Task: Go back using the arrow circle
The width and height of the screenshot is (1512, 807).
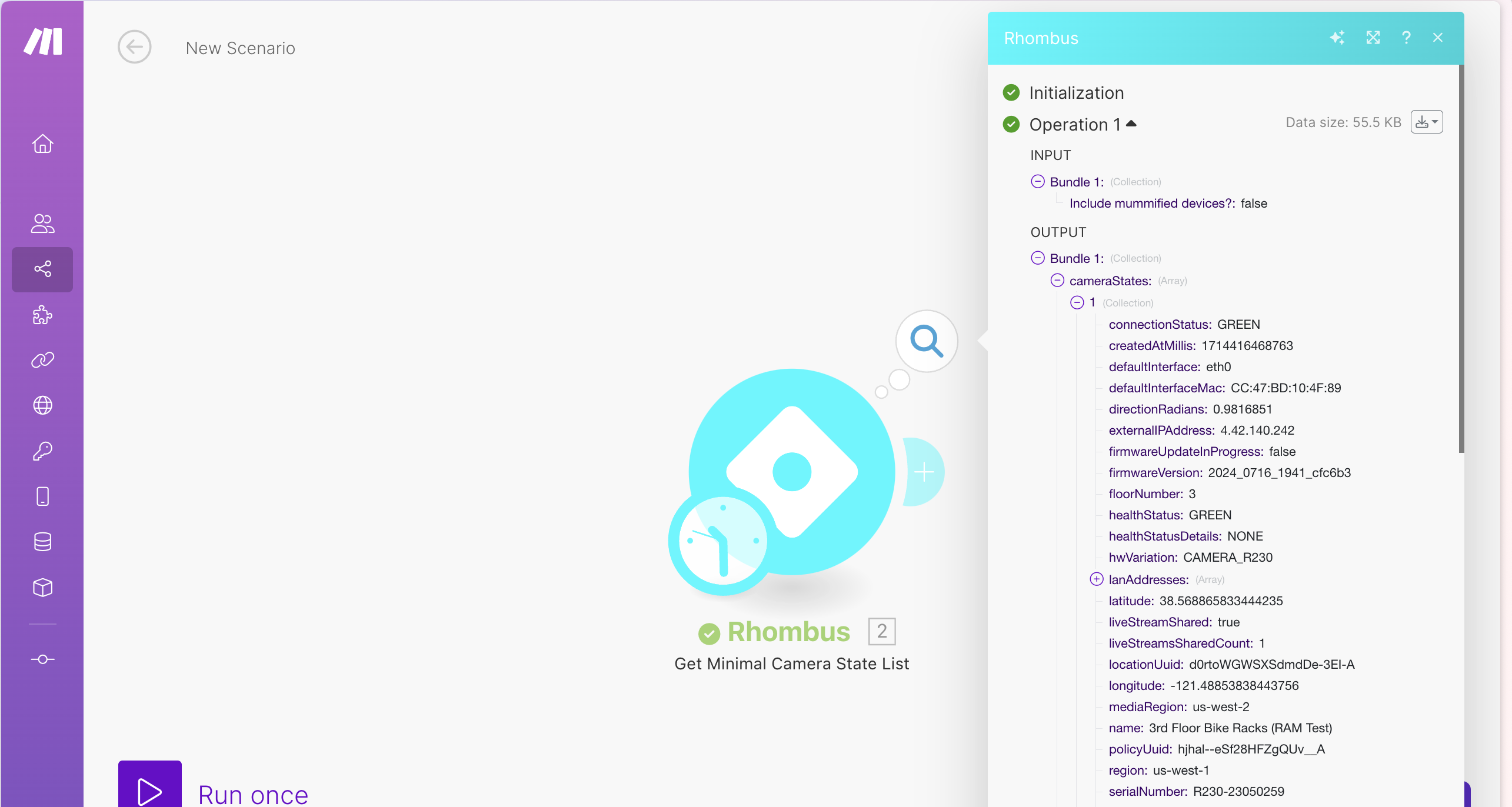Action: [135, 47]
